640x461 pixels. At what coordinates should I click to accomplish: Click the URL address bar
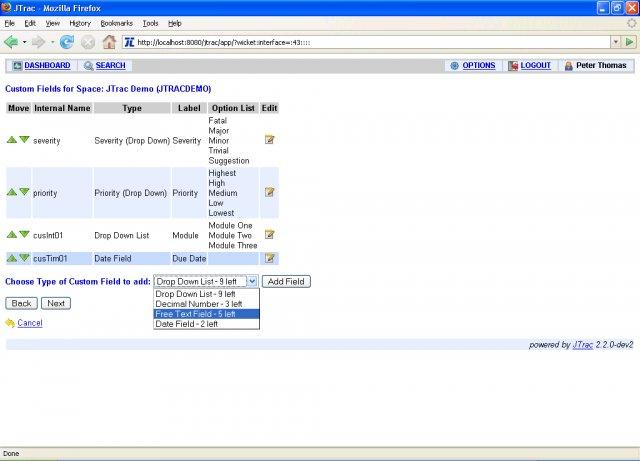pyautogui.click(x=370, y=42)
